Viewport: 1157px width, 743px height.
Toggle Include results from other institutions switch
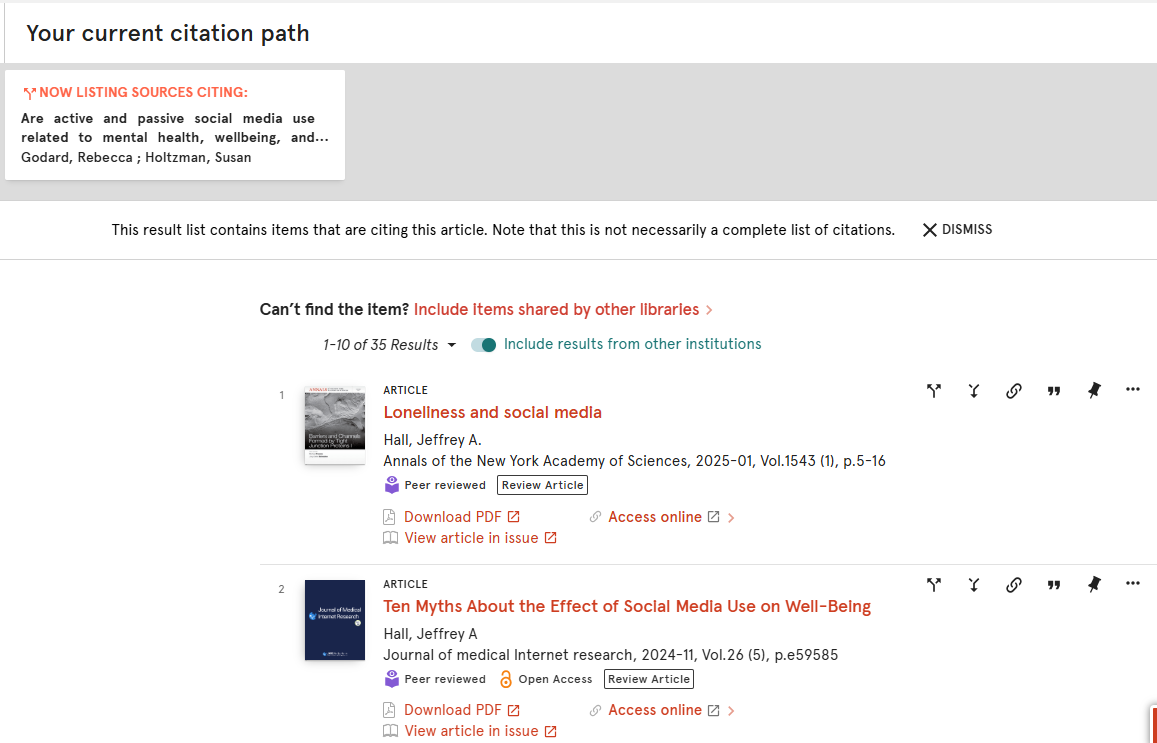483,345
